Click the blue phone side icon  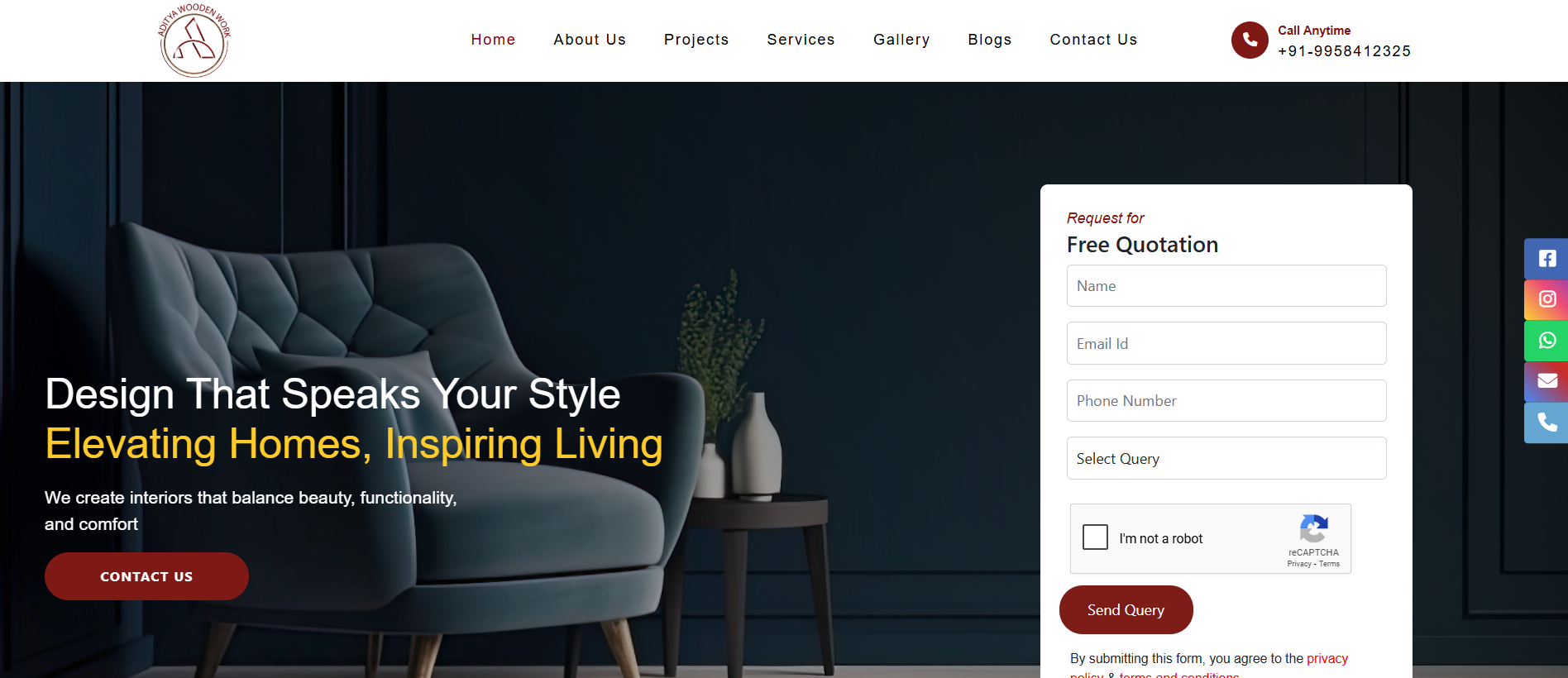point(1546,423)
